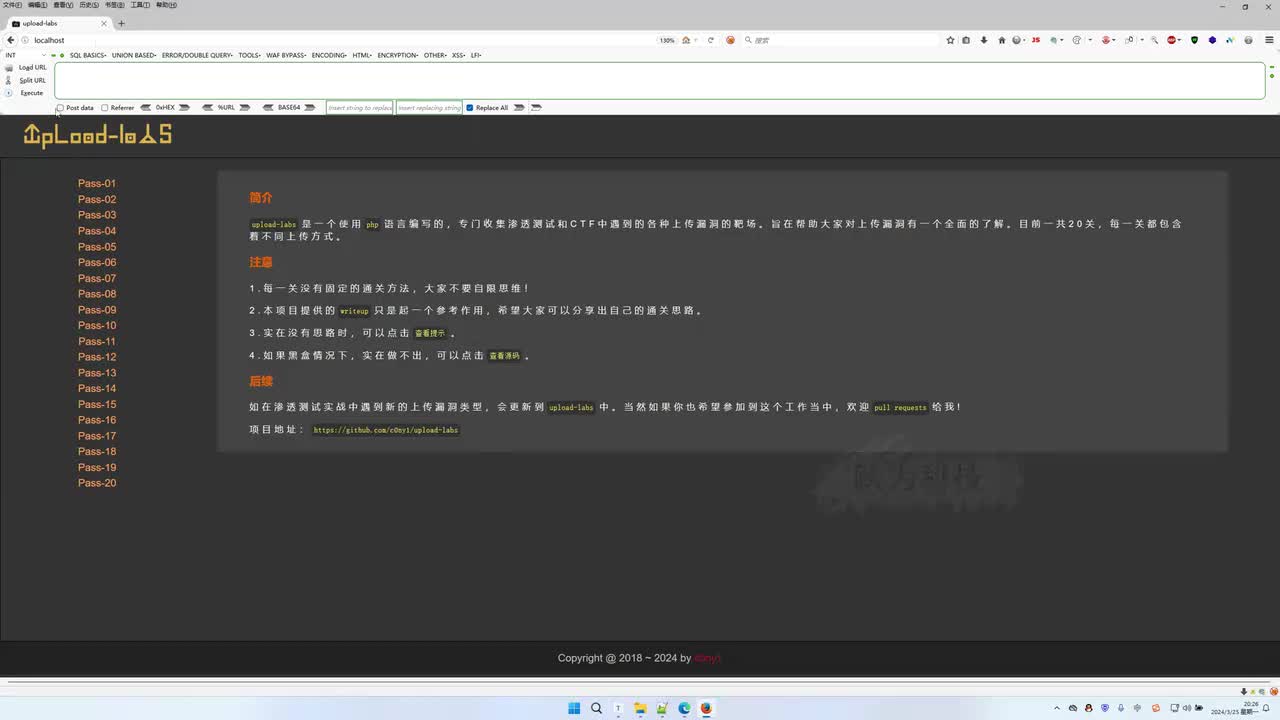1280x720 pixels.
Task: Open the new tab plus button
Action: coord(122,23)
